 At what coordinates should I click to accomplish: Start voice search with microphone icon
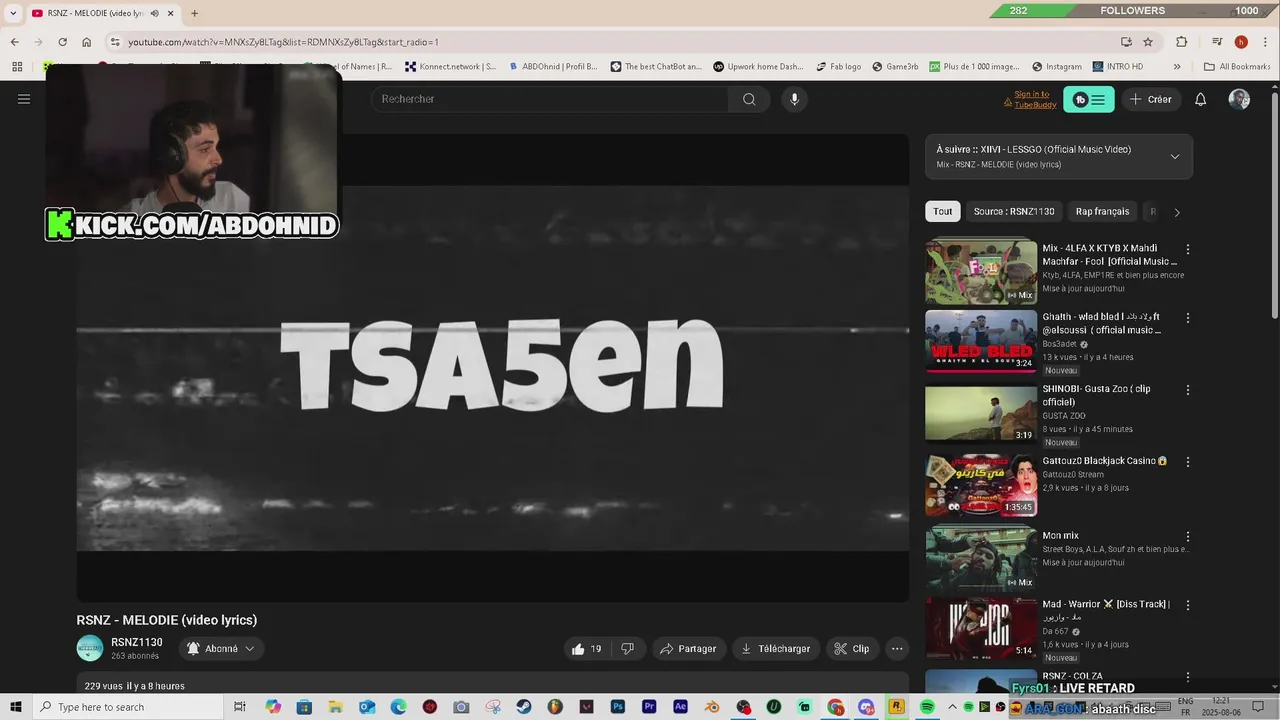(794, 99)
